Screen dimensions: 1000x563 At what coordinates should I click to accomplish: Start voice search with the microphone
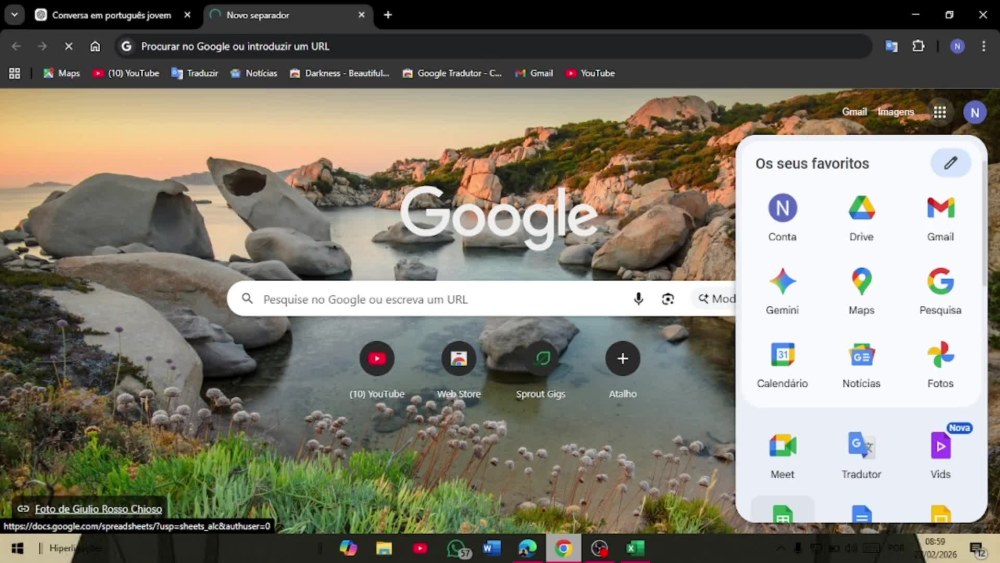coord(638,299)
